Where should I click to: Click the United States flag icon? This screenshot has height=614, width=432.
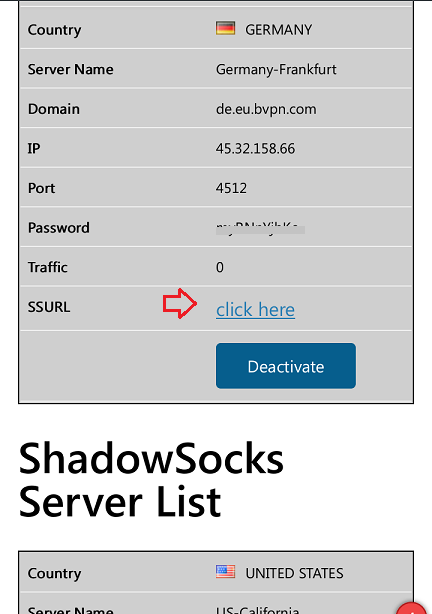tap(226, 572)
